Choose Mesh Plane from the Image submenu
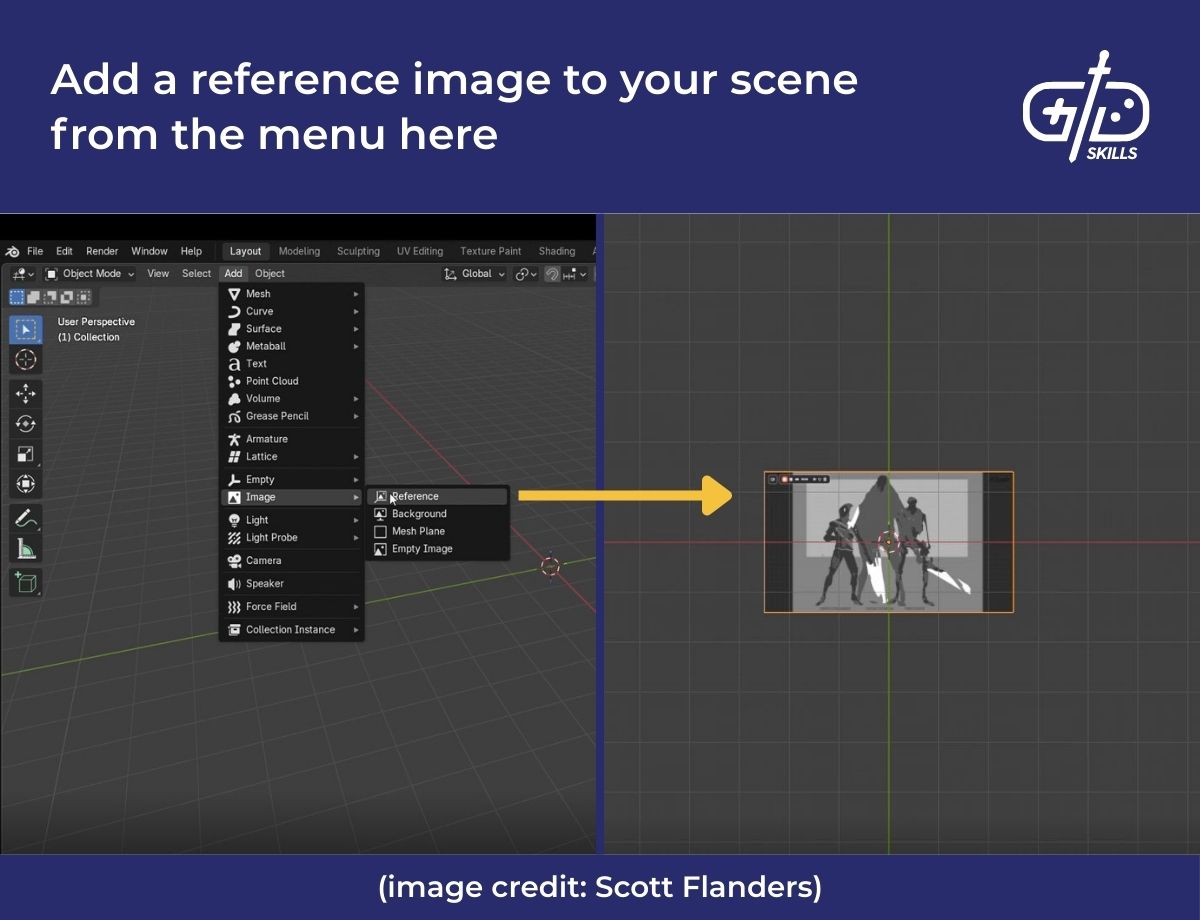 click(419, 531)
